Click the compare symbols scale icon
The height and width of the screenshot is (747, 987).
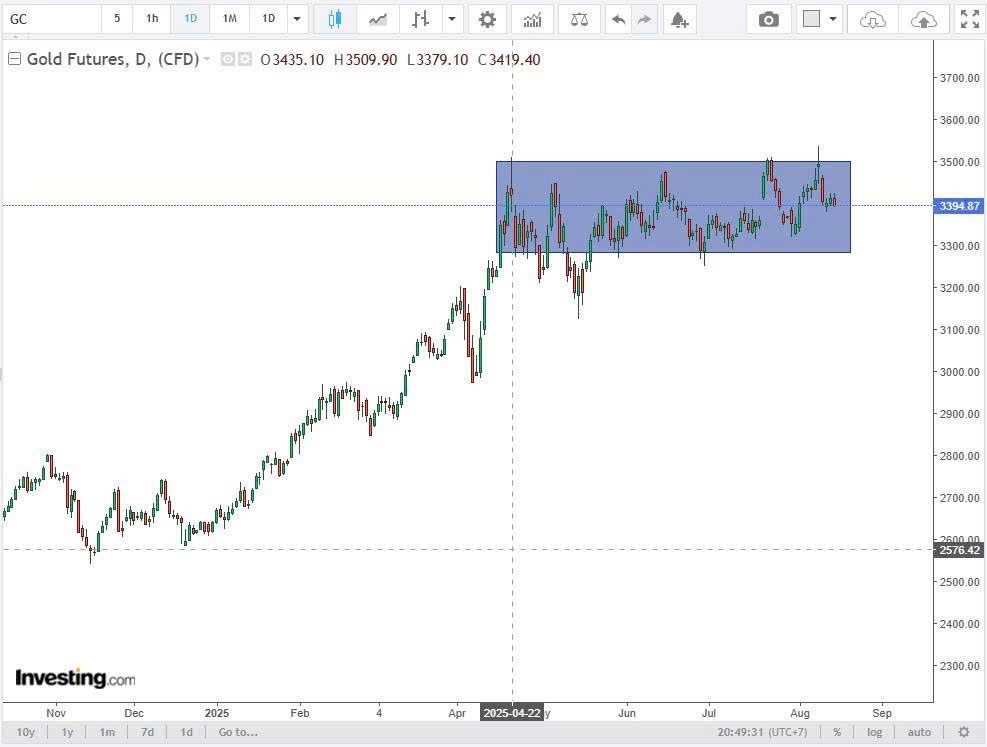pyautogui.click(x=579, y=19)
